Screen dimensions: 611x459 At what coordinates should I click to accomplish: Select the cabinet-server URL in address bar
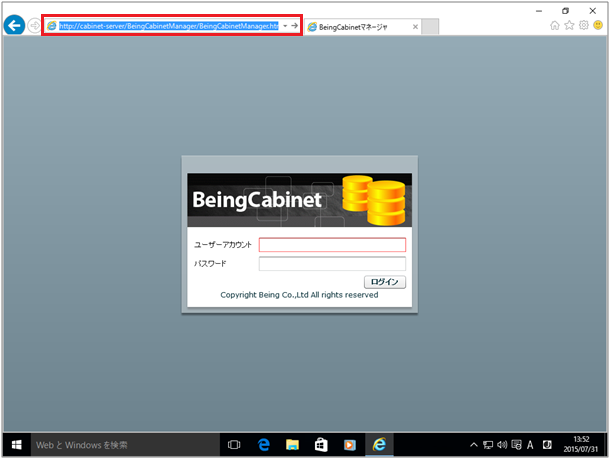tap(168, 26)
